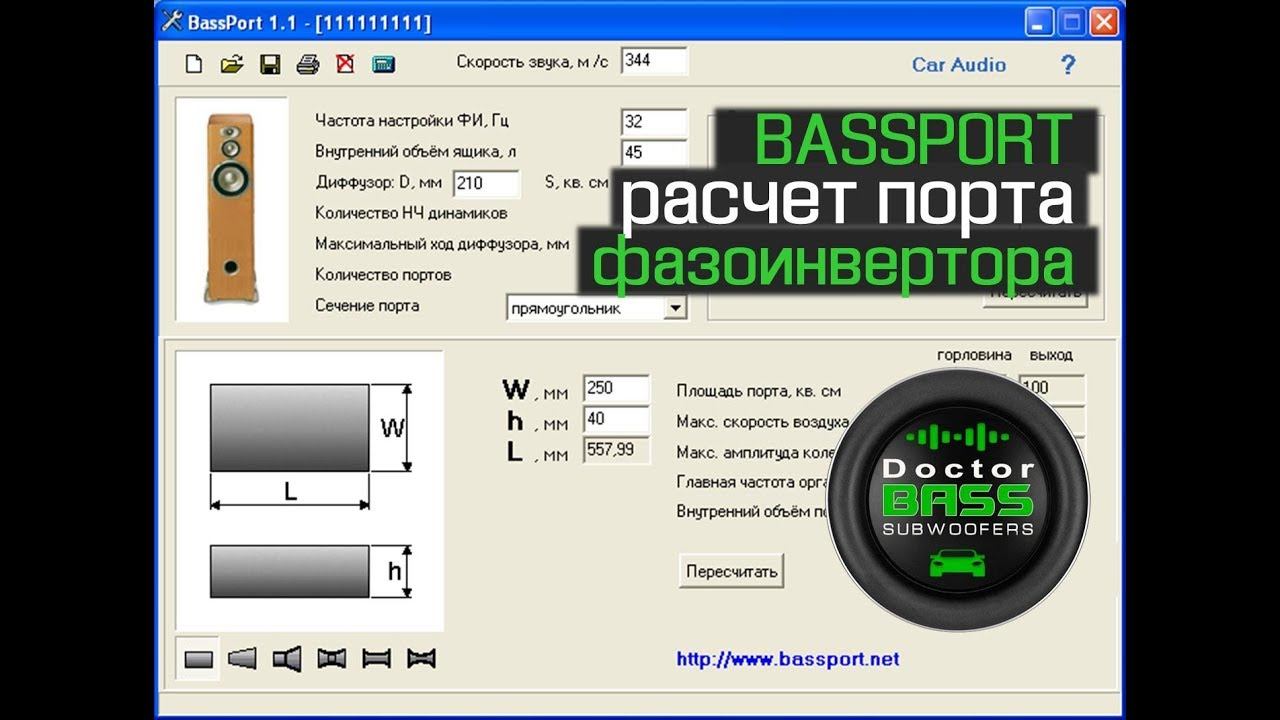This screenshot has height=720, width=1280.
Task: Create a new project with blank-page icon
Action: tap(195, 65)
